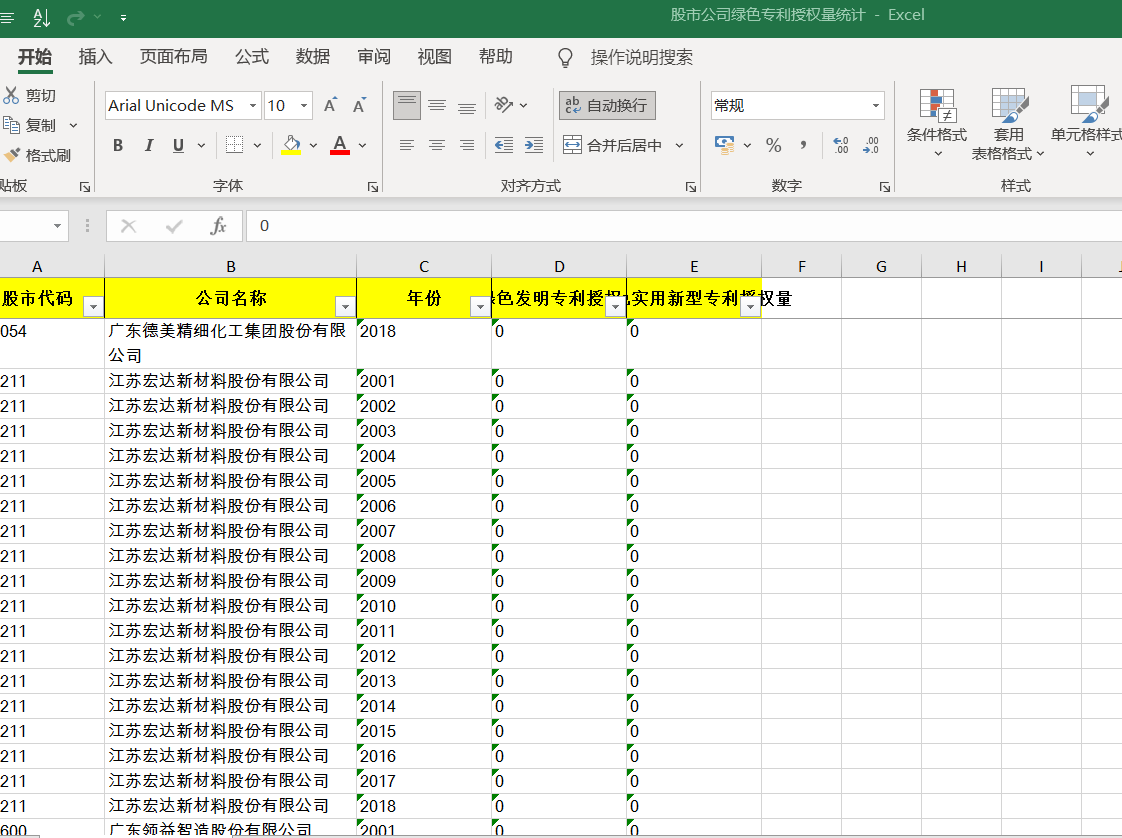Click the Increase Decimal icon
This screenshot has height=838, width=1122.
[x=840, y=145]
